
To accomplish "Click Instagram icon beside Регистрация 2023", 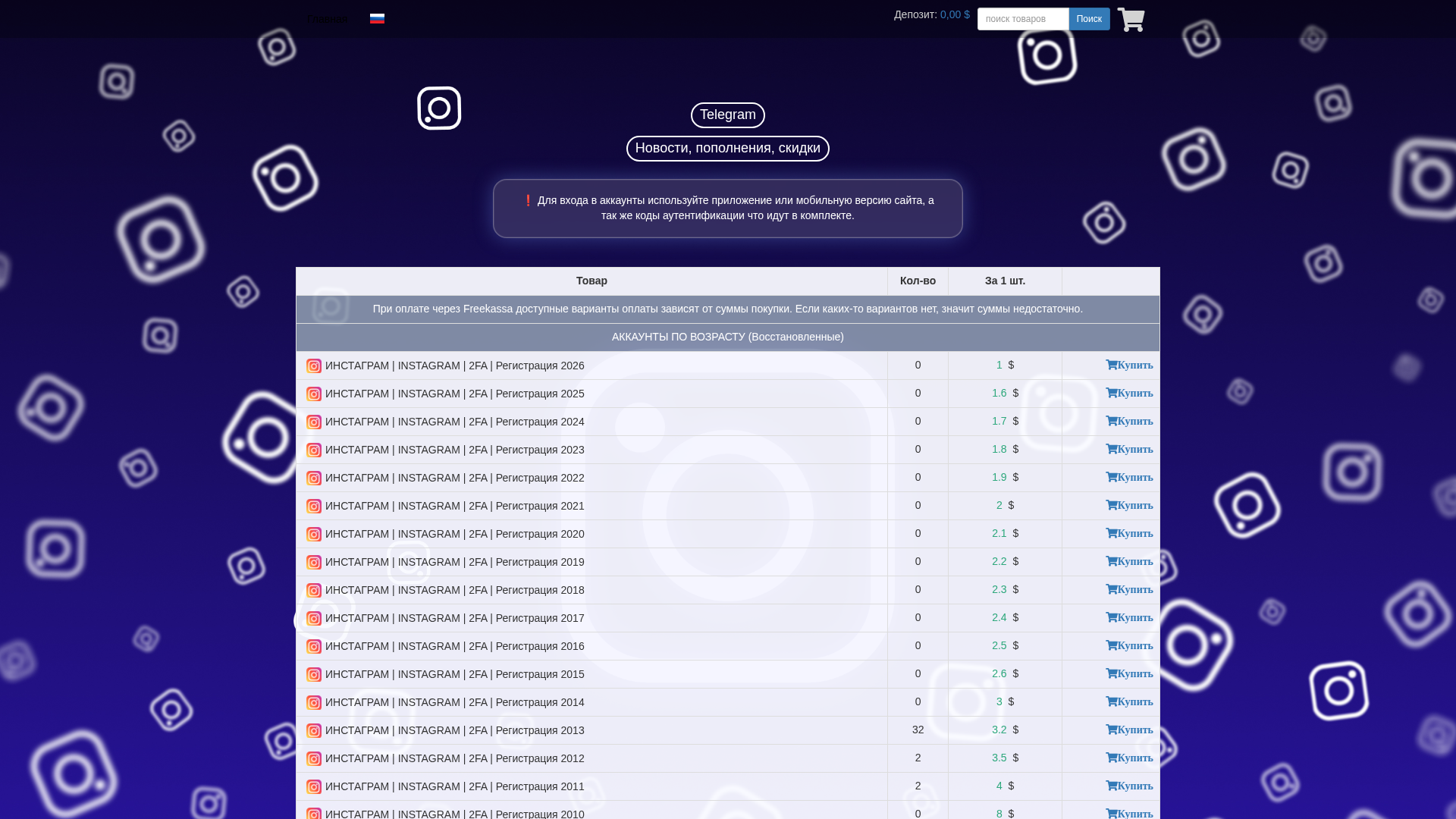I will click(314, 450).
